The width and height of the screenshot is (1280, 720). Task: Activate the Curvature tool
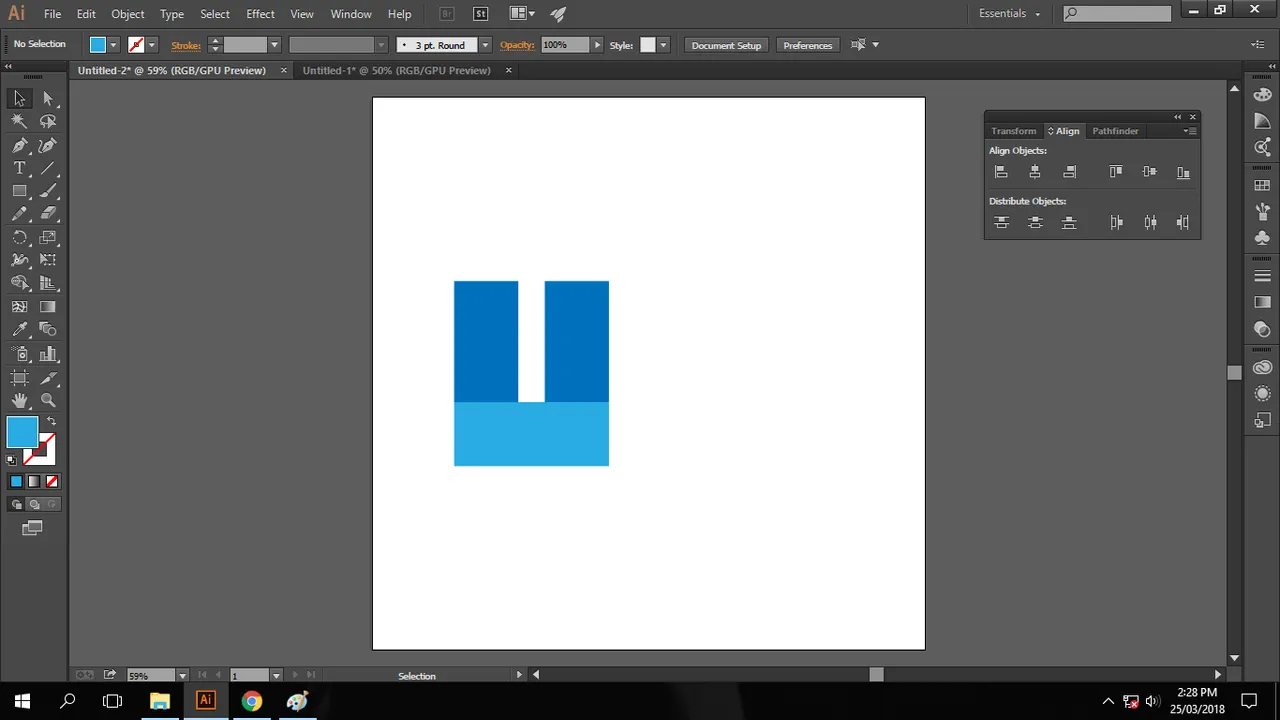tap(48, 145)
